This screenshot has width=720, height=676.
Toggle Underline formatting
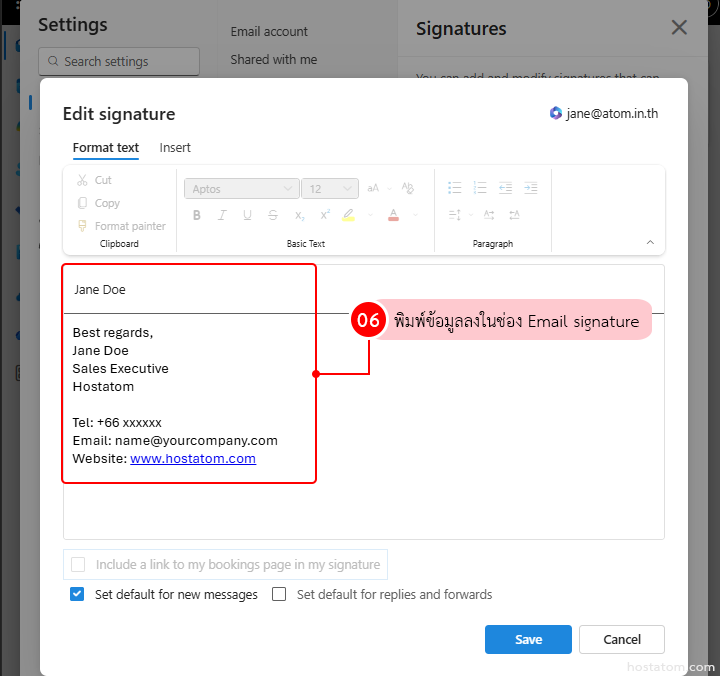[248, 215]
